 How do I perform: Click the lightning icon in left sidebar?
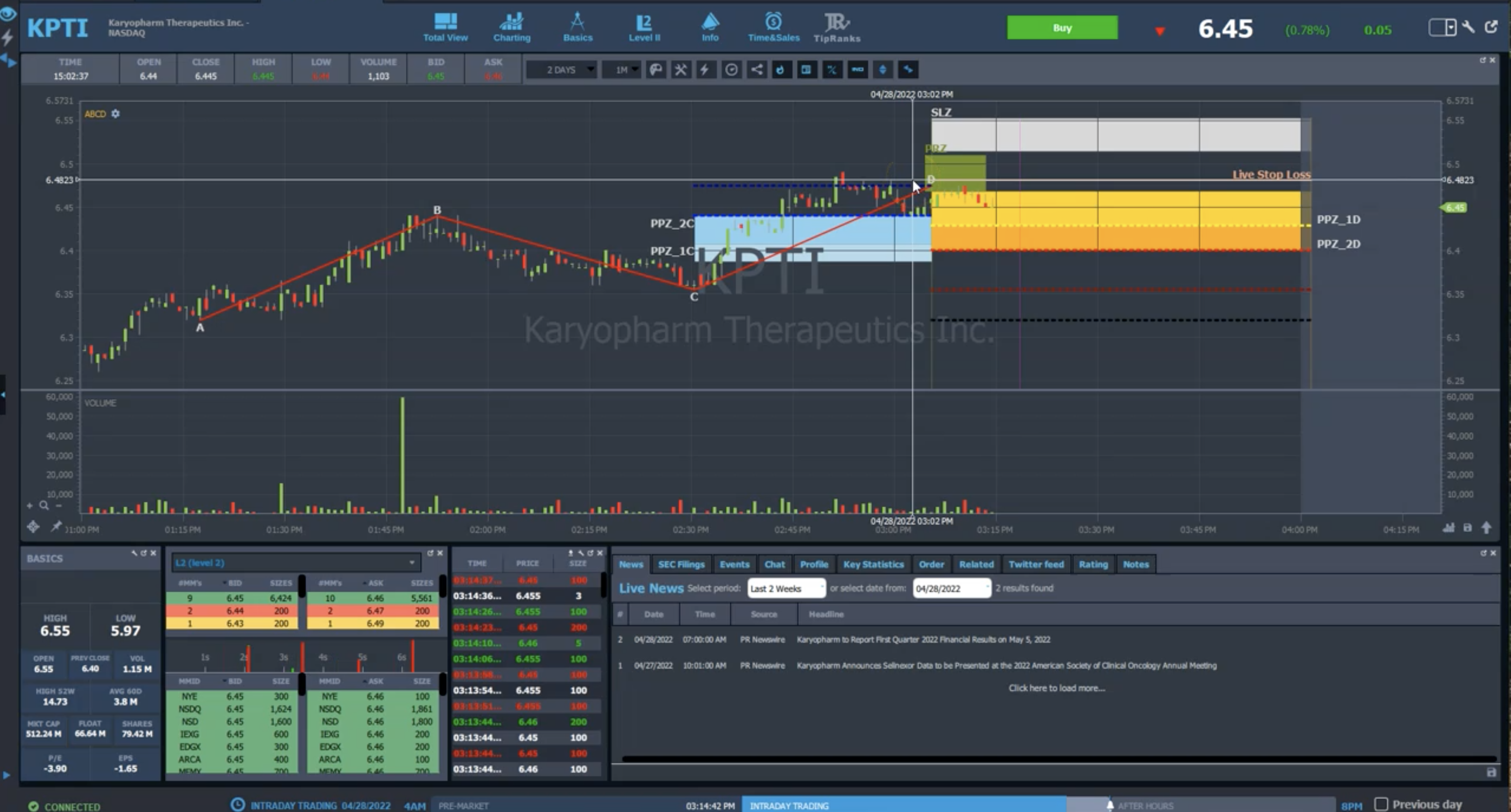tap(8, 38)
